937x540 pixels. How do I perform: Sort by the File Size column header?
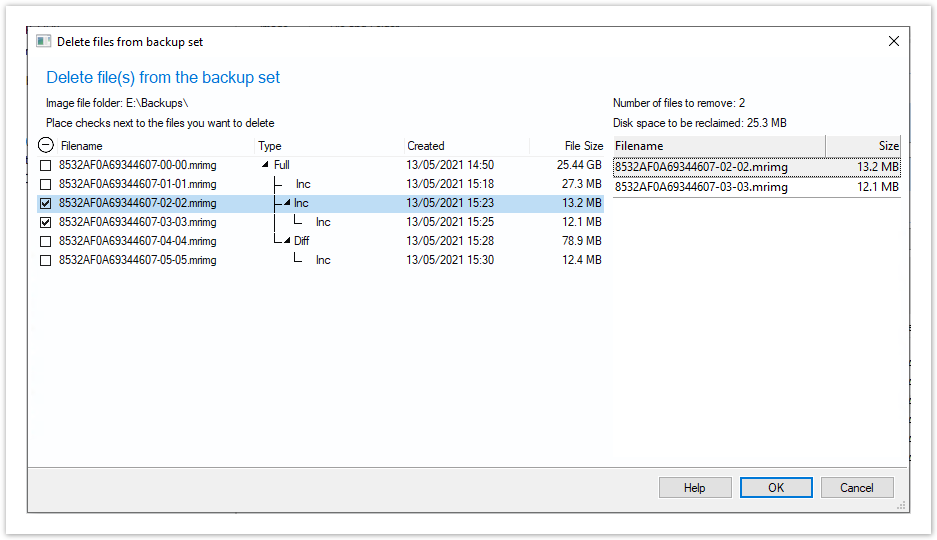583,146
